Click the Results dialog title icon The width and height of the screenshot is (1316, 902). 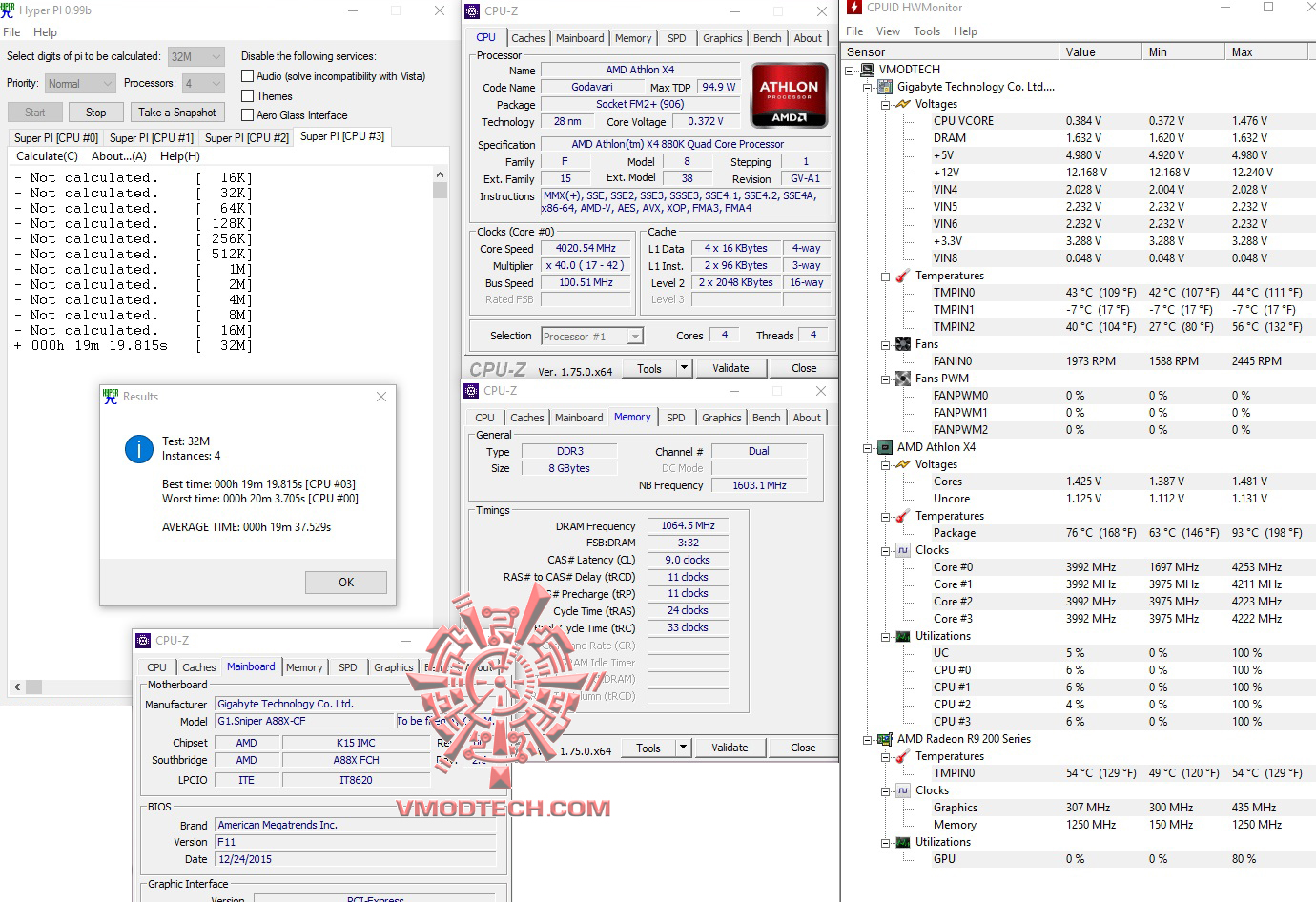click(111, 397)
